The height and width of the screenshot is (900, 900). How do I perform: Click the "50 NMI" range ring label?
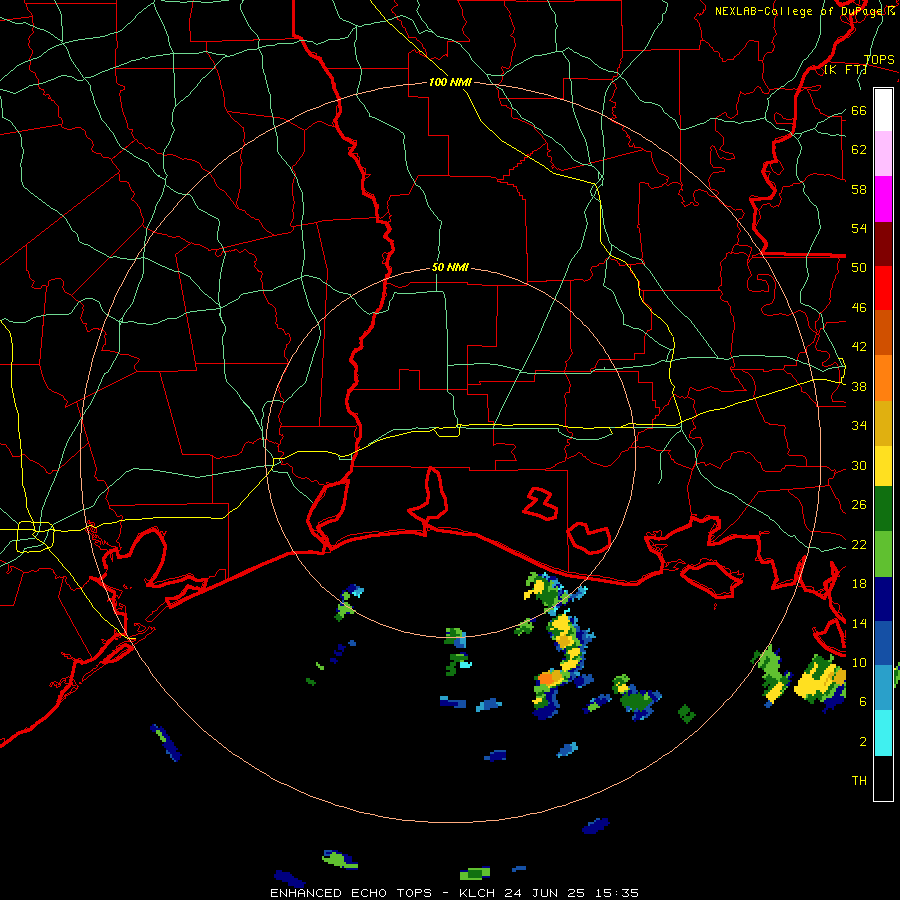point(450,267)
